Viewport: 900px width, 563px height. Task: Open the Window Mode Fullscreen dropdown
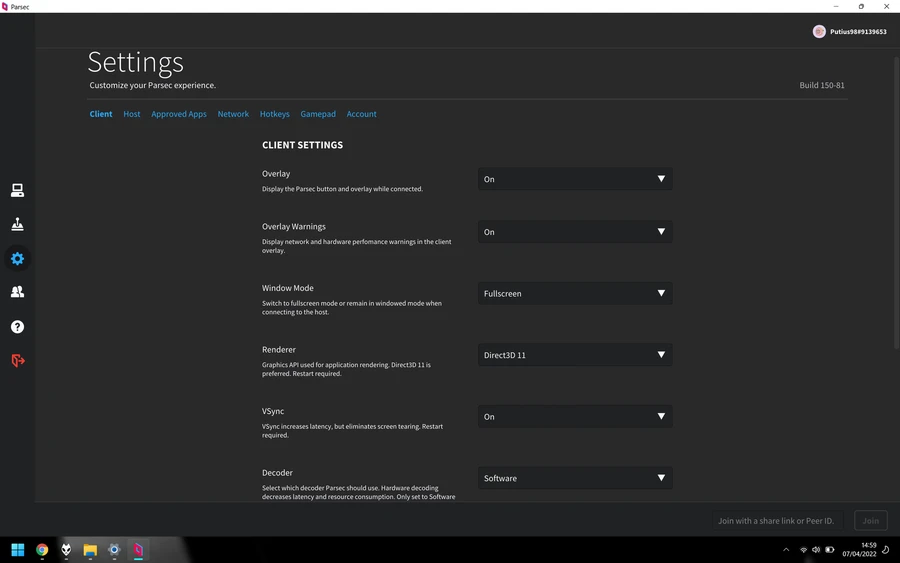click(575, 293)
